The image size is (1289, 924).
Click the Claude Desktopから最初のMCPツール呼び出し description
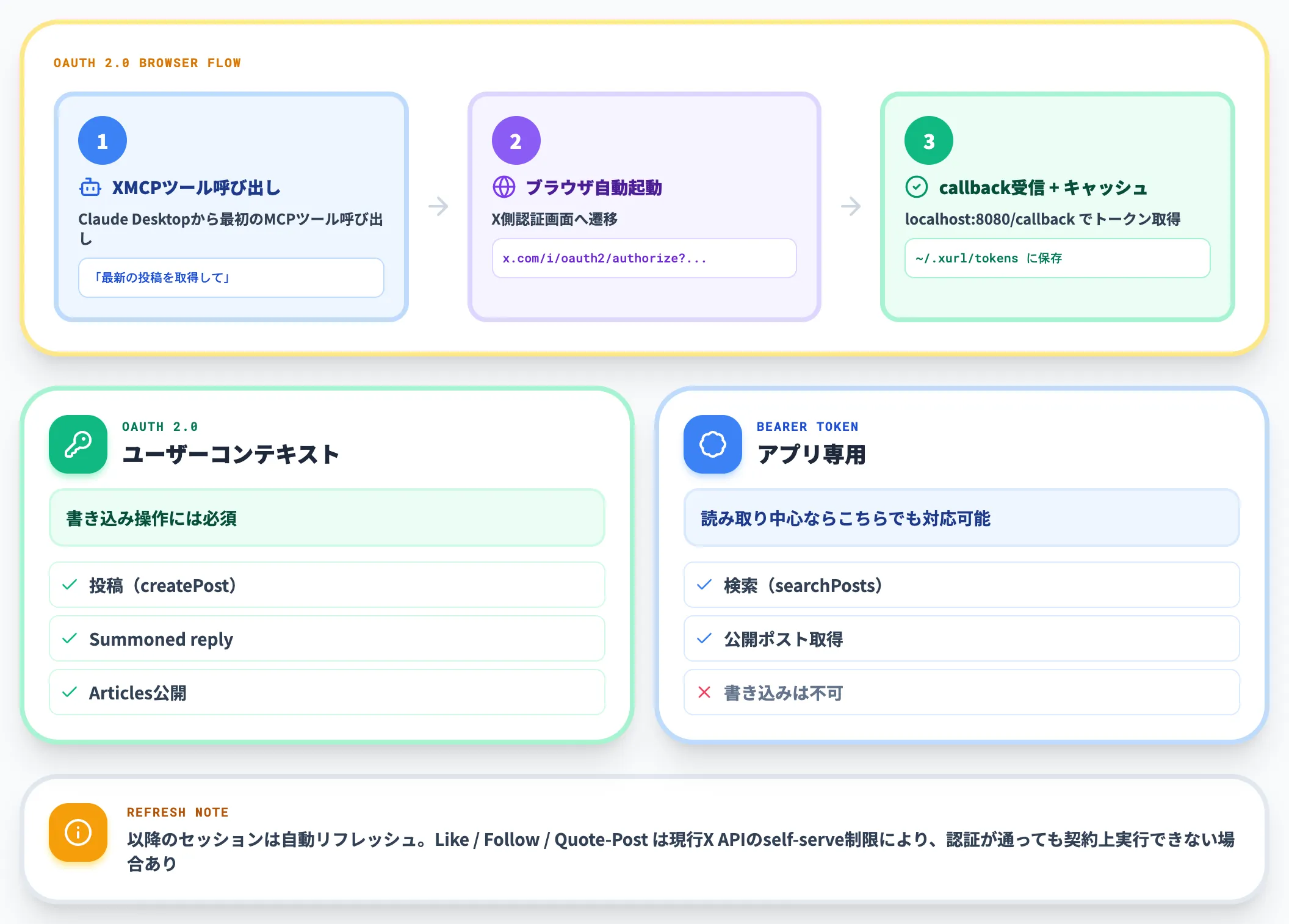click(x=231, y=228)
